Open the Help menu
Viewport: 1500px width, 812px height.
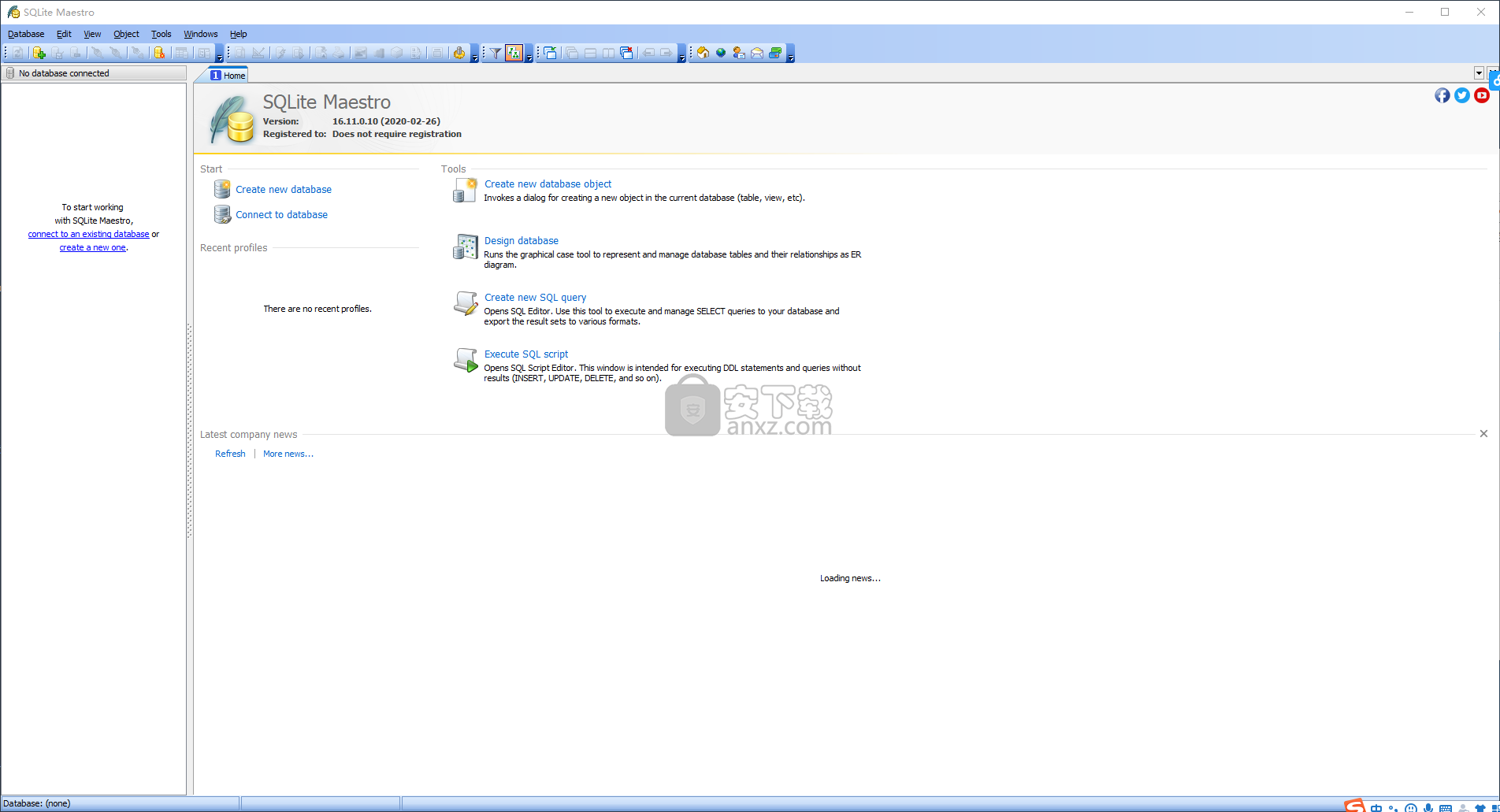(x=238, y=34)
